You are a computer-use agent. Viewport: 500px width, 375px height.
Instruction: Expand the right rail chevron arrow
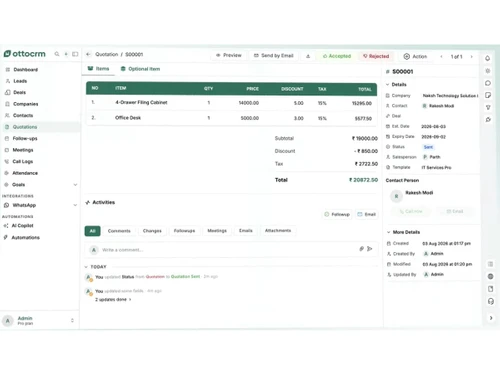point(491,318)
